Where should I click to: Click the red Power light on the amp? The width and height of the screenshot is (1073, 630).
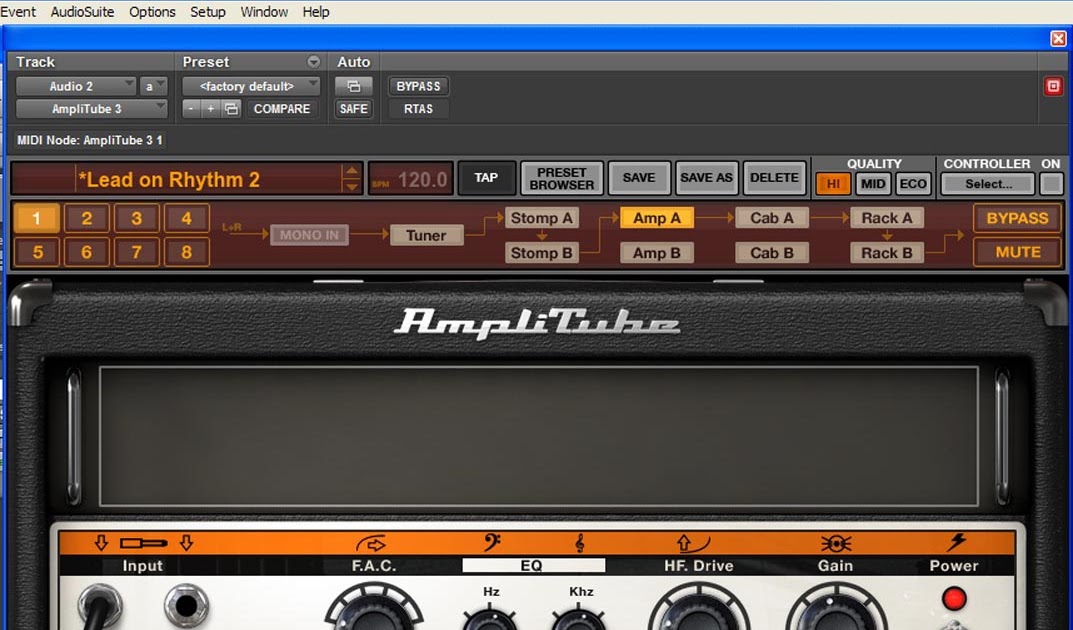pyautogui.click(x=954, y=599)
